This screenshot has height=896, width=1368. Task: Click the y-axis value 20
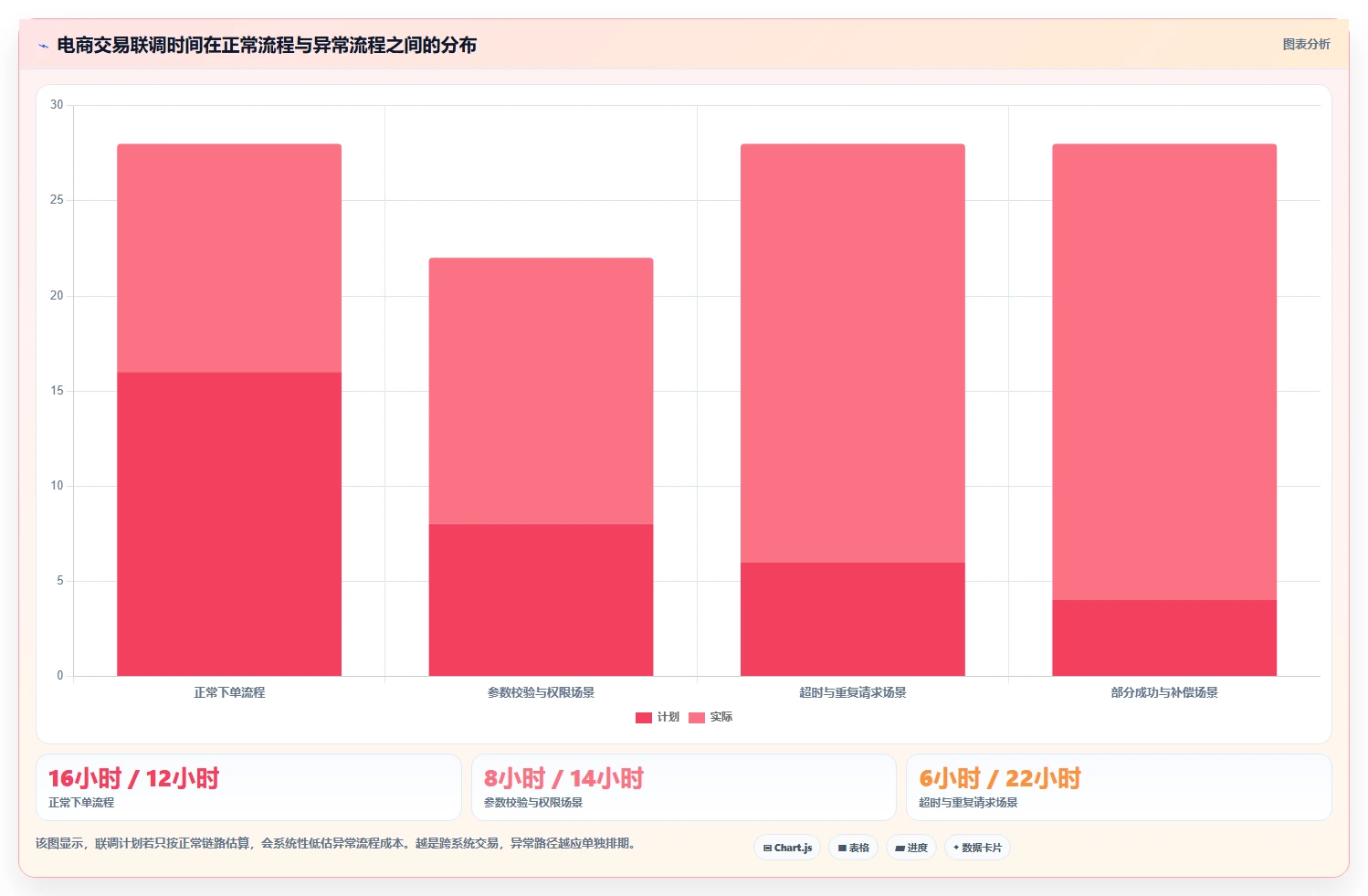(57, 296)
